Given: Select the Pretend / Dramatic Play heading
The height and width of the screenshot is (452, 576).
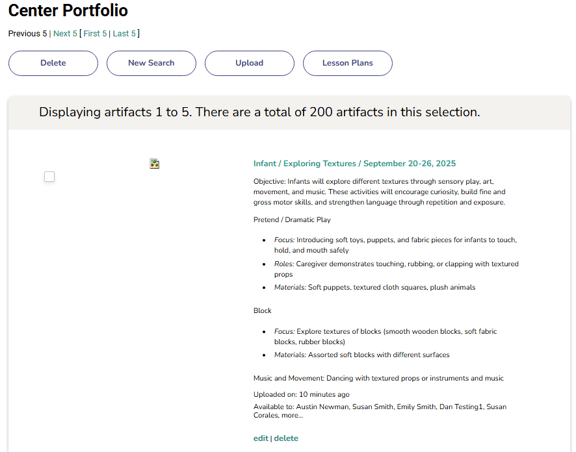Looking at the screenshot, I should [x=292, y=220].
